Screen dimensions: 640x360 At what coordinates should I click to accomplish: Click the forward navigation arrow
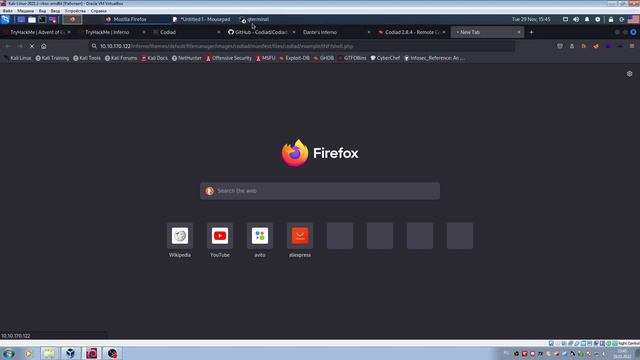[20, 46]
